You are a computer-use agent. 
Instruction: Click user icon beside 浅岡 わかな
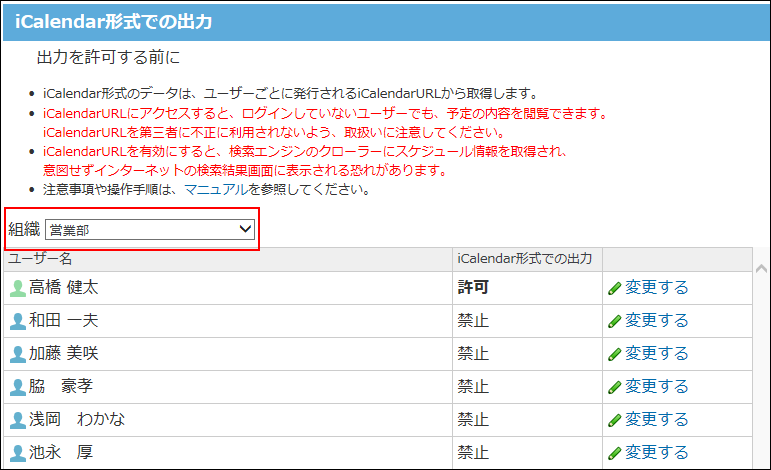[x=18, y=420]
